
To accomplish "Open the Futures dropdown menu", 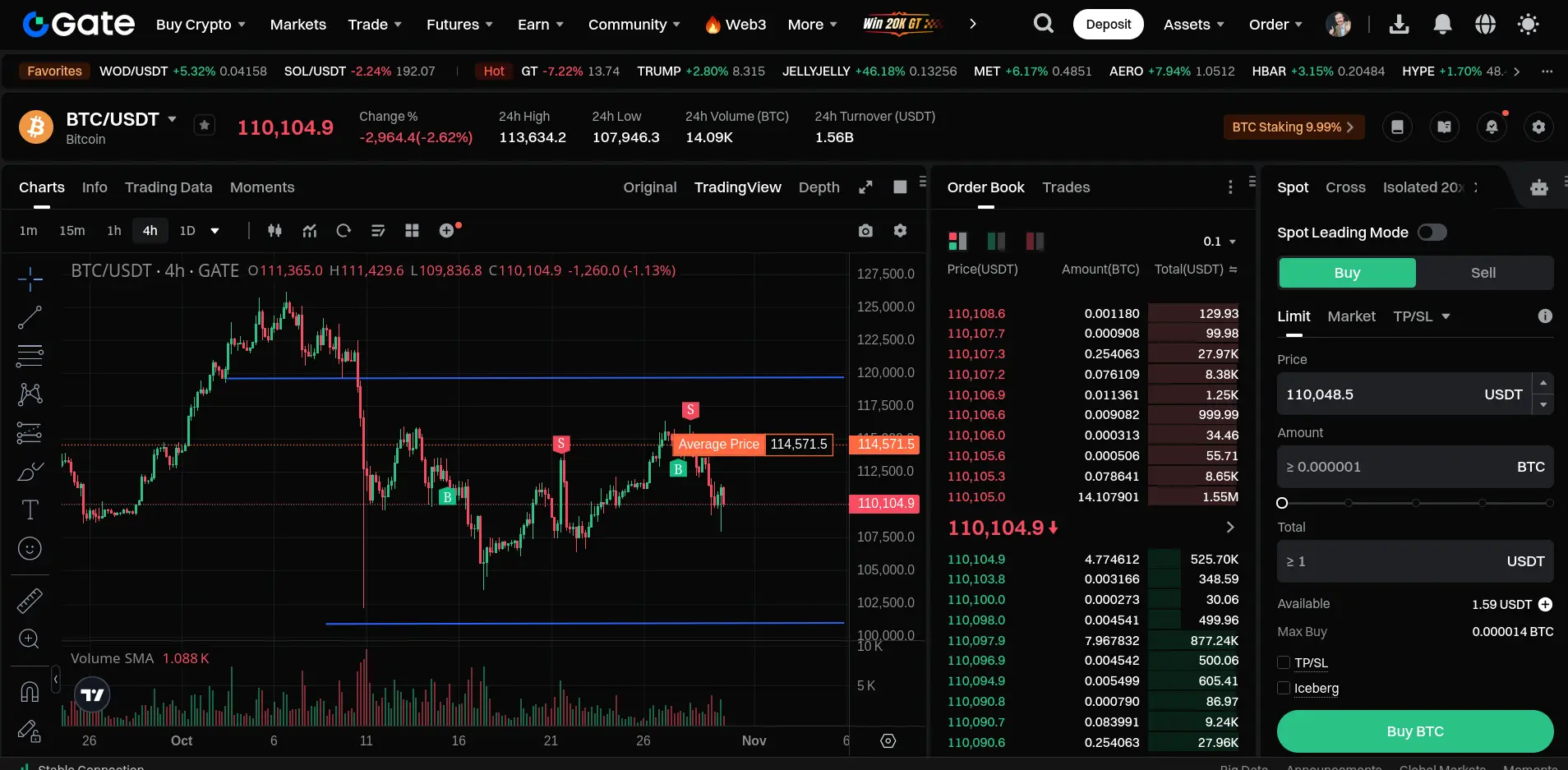I will [x=459, y=25].
